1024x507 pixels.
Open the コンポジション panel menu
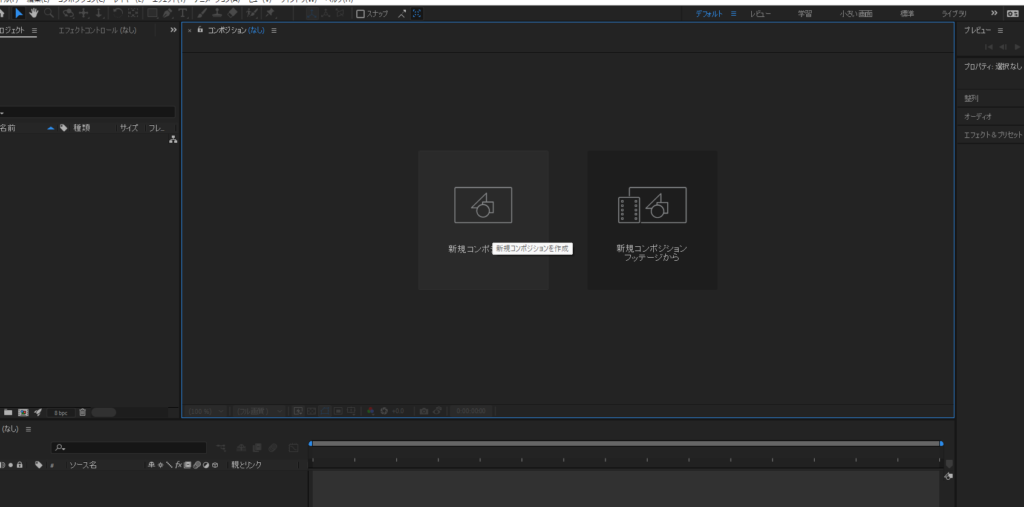[274, 31]
